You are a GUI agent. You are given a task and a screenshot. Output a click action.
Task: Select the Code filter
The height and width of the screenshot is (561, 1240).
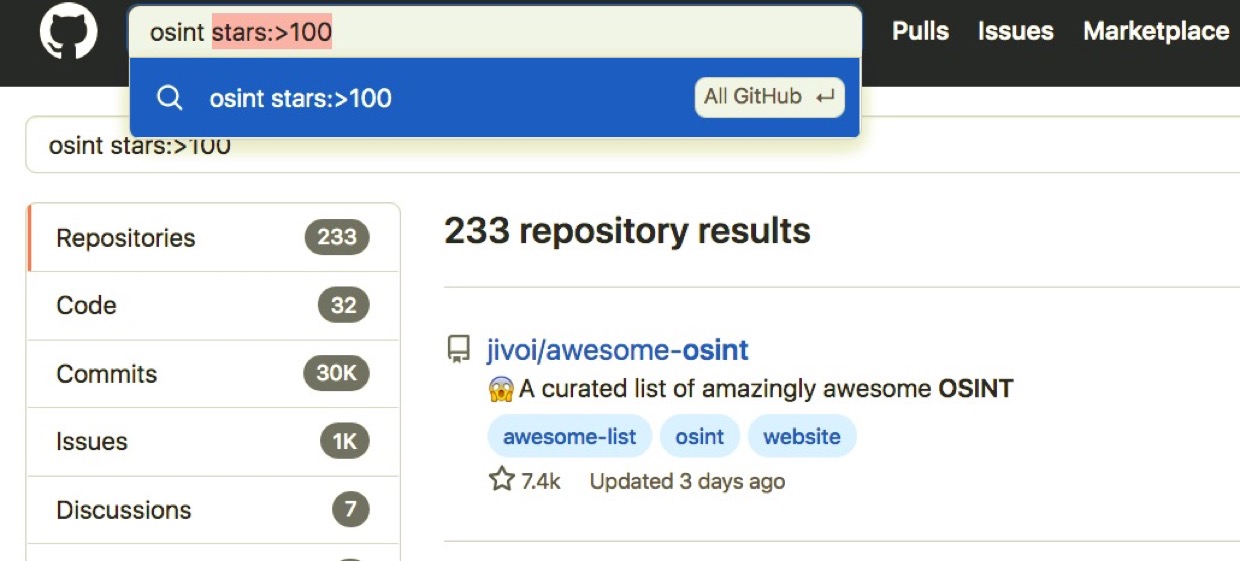click(x=213, y=305)
